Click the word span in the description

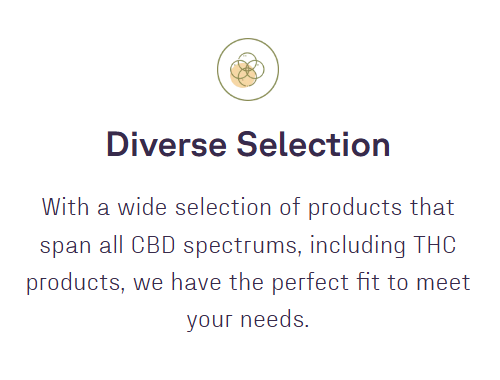pos(65,246)
